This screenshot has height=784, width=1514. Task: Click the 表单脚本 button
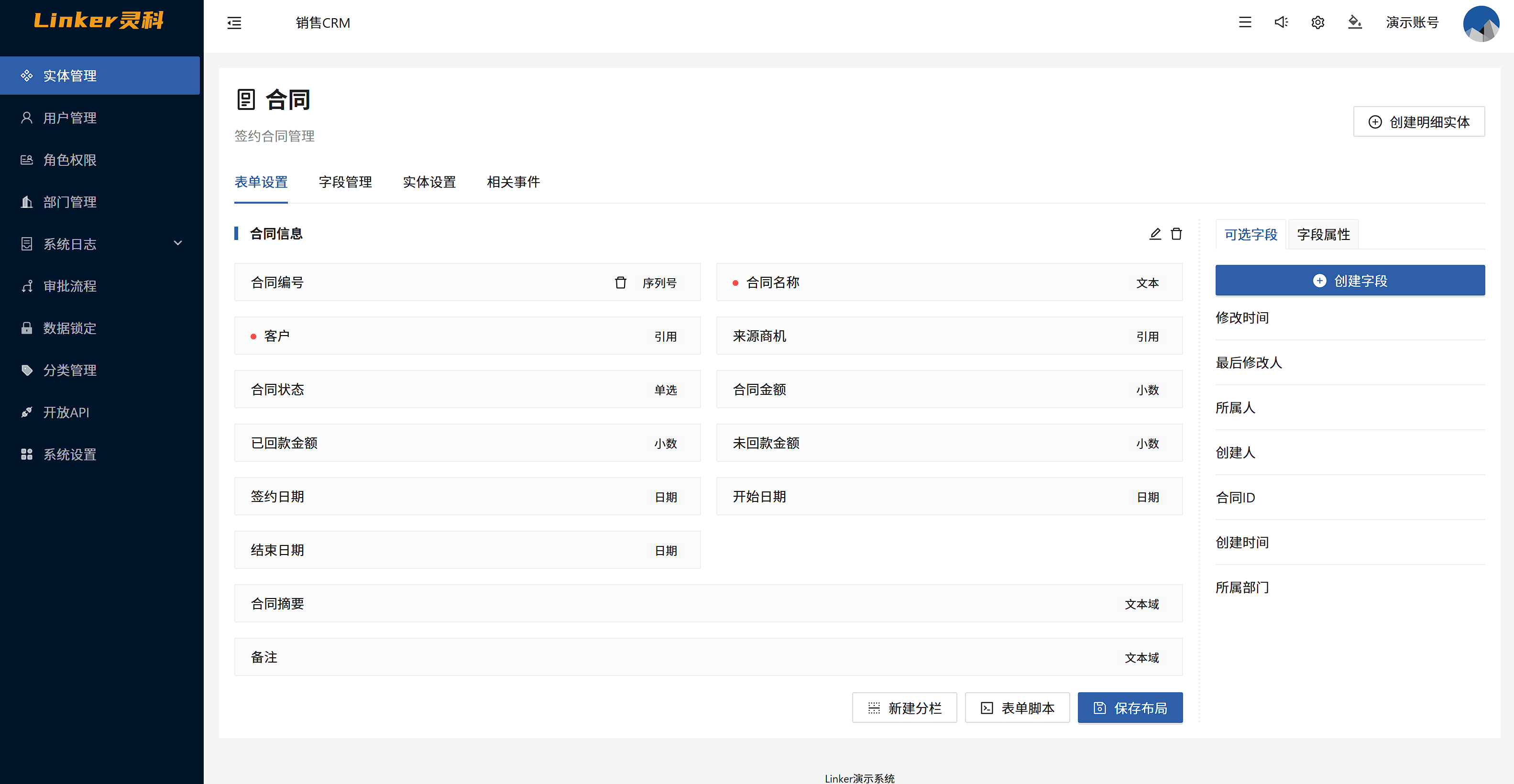click(x=1017, y=708)
